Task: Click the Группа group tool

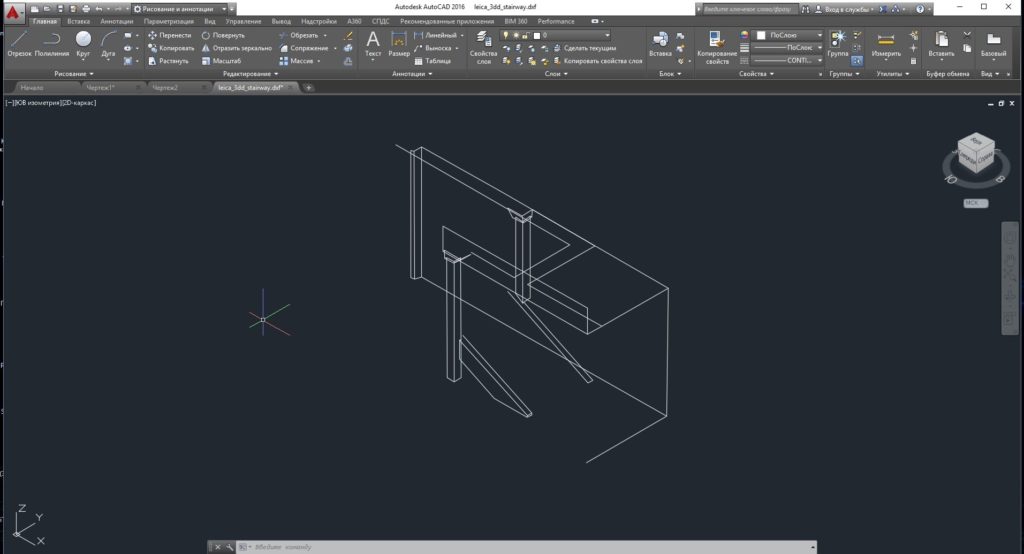Action: [838, 44]
